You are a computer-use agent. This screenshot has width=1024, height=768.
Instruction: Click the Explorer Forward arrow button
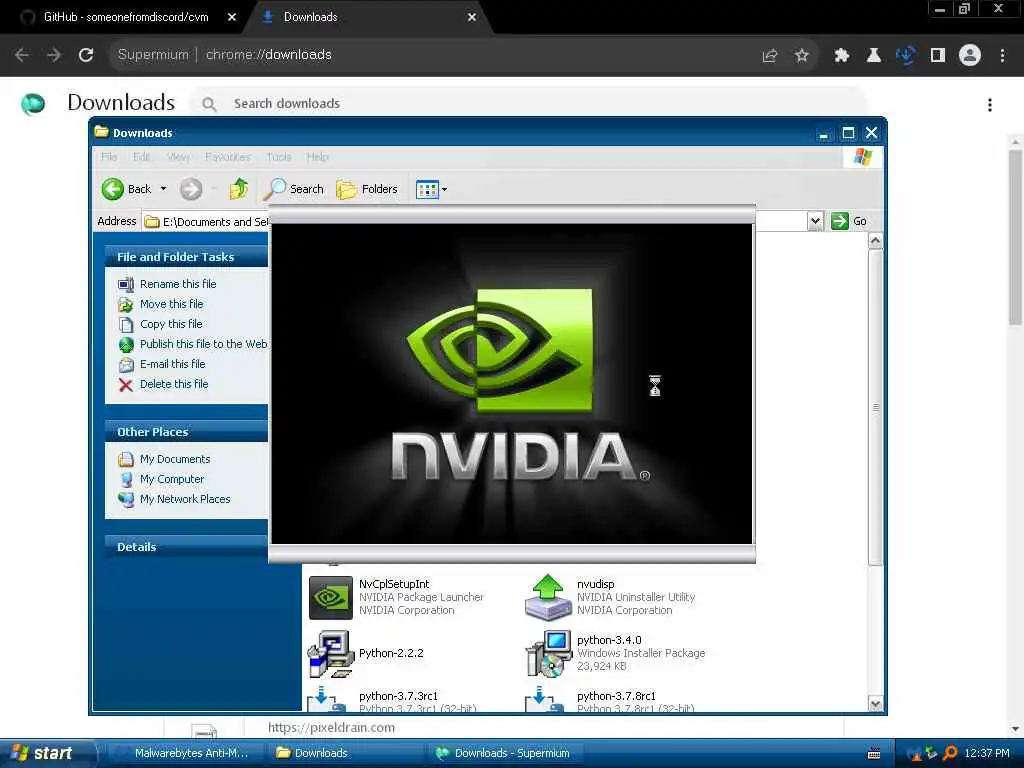point(191,189)
